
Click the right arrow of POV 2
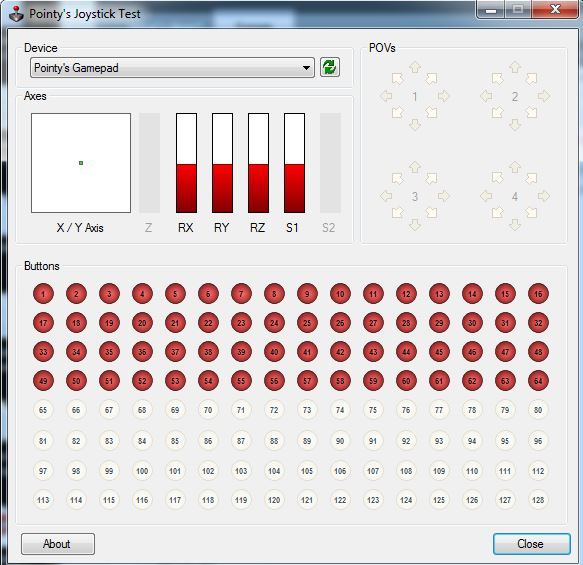[x=544, y=96]
